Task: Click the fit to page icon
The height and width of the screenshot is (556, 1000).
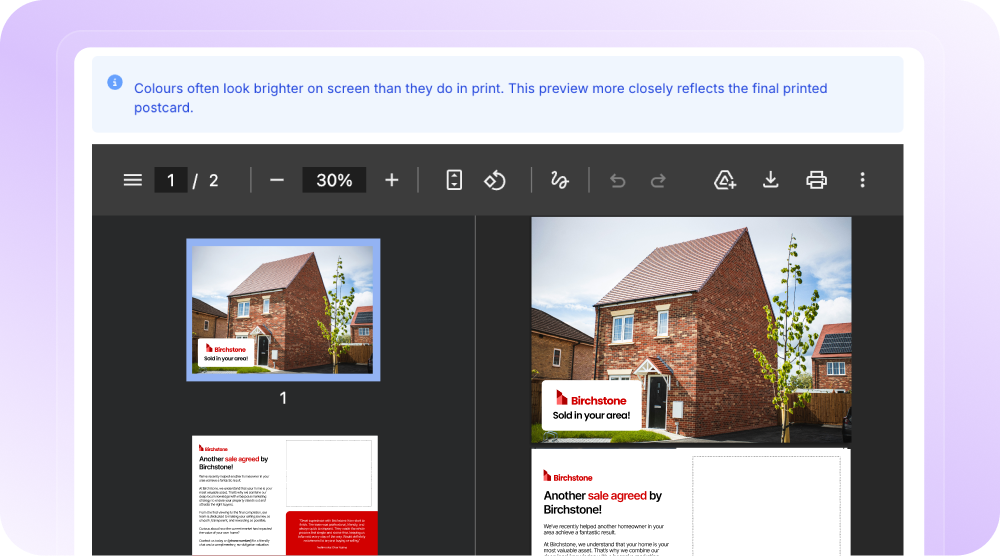Action: click(454, 180)
